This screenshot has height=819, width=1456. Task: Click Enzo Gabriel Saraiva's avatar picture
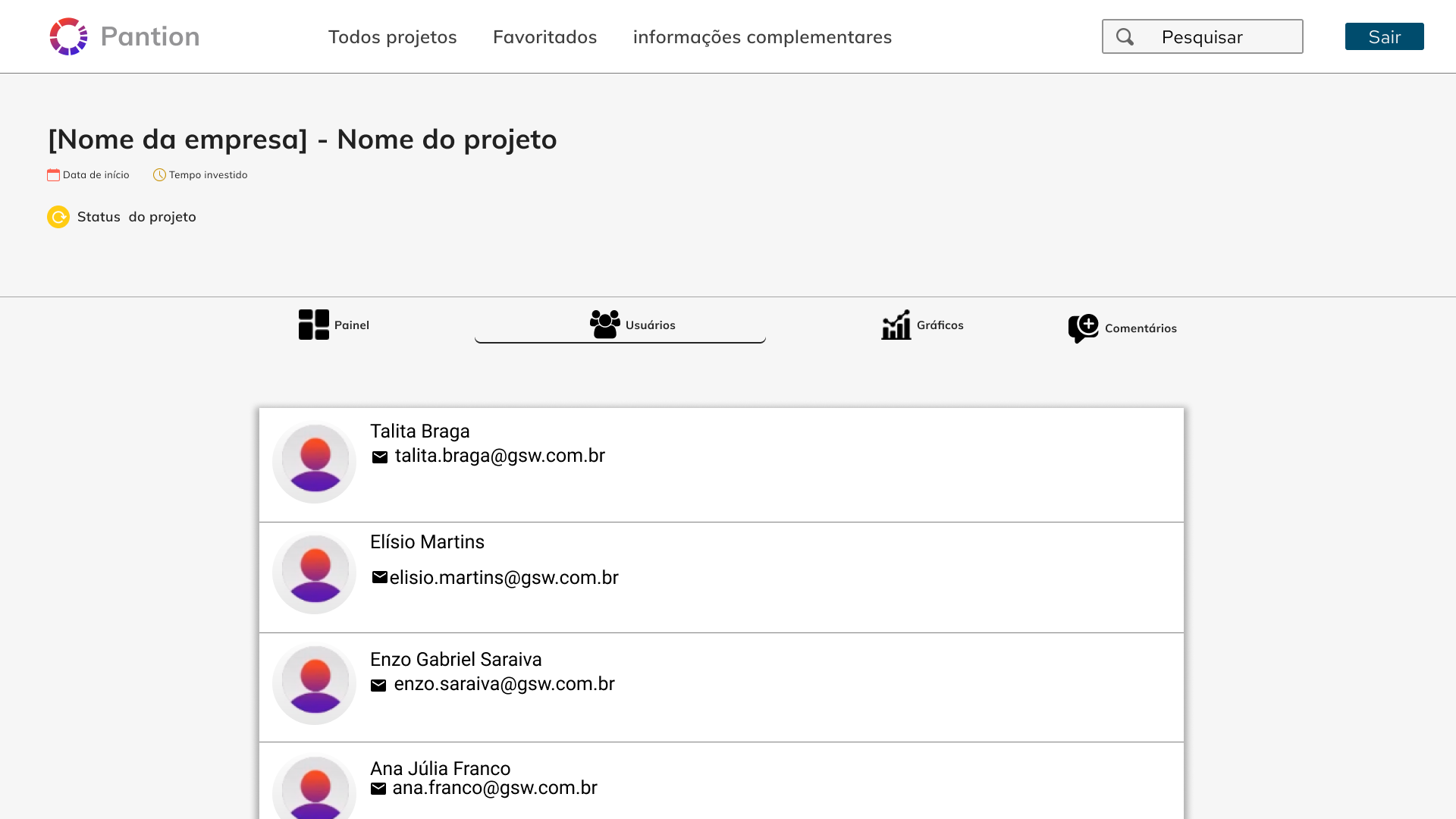[x=315, y=682]
